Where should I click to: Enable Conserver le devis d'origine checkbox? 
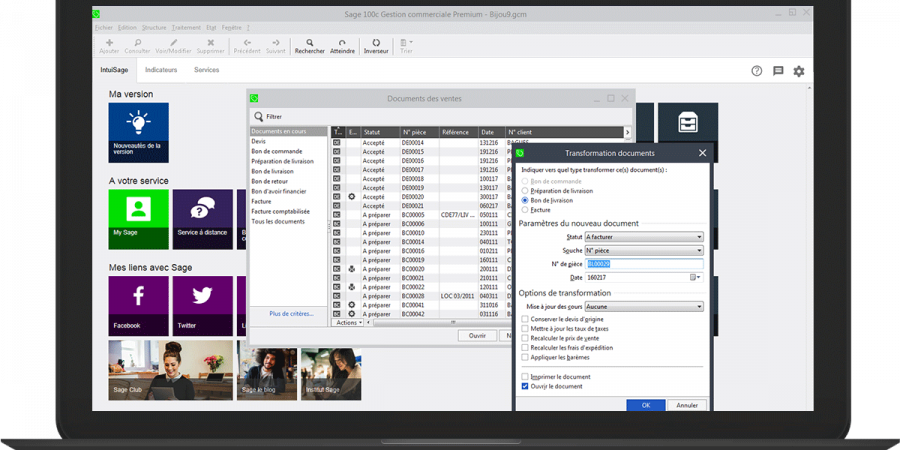tap(525, 319)
